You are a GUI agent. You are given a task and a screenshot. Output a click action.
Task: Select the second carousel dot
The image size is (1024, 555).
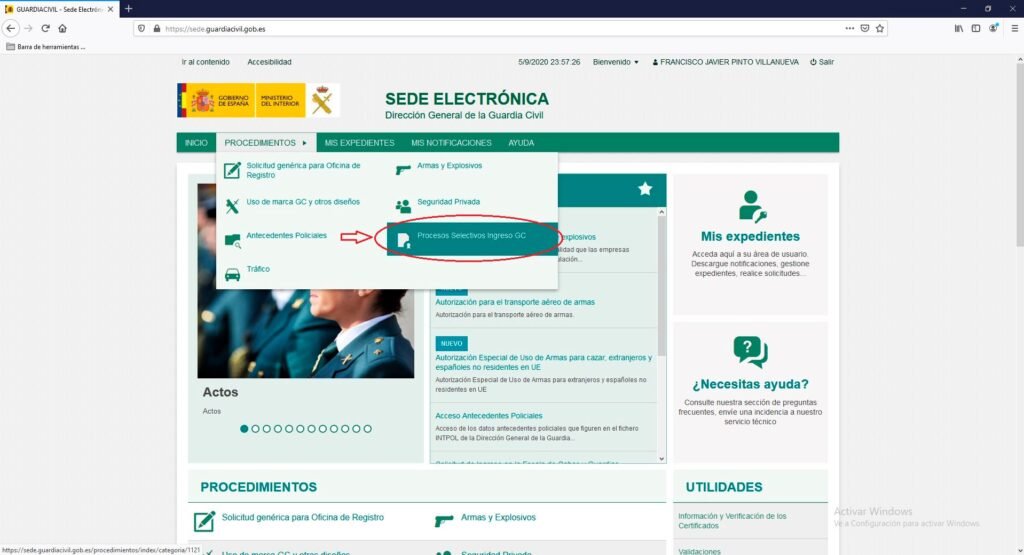click(255, 429)
